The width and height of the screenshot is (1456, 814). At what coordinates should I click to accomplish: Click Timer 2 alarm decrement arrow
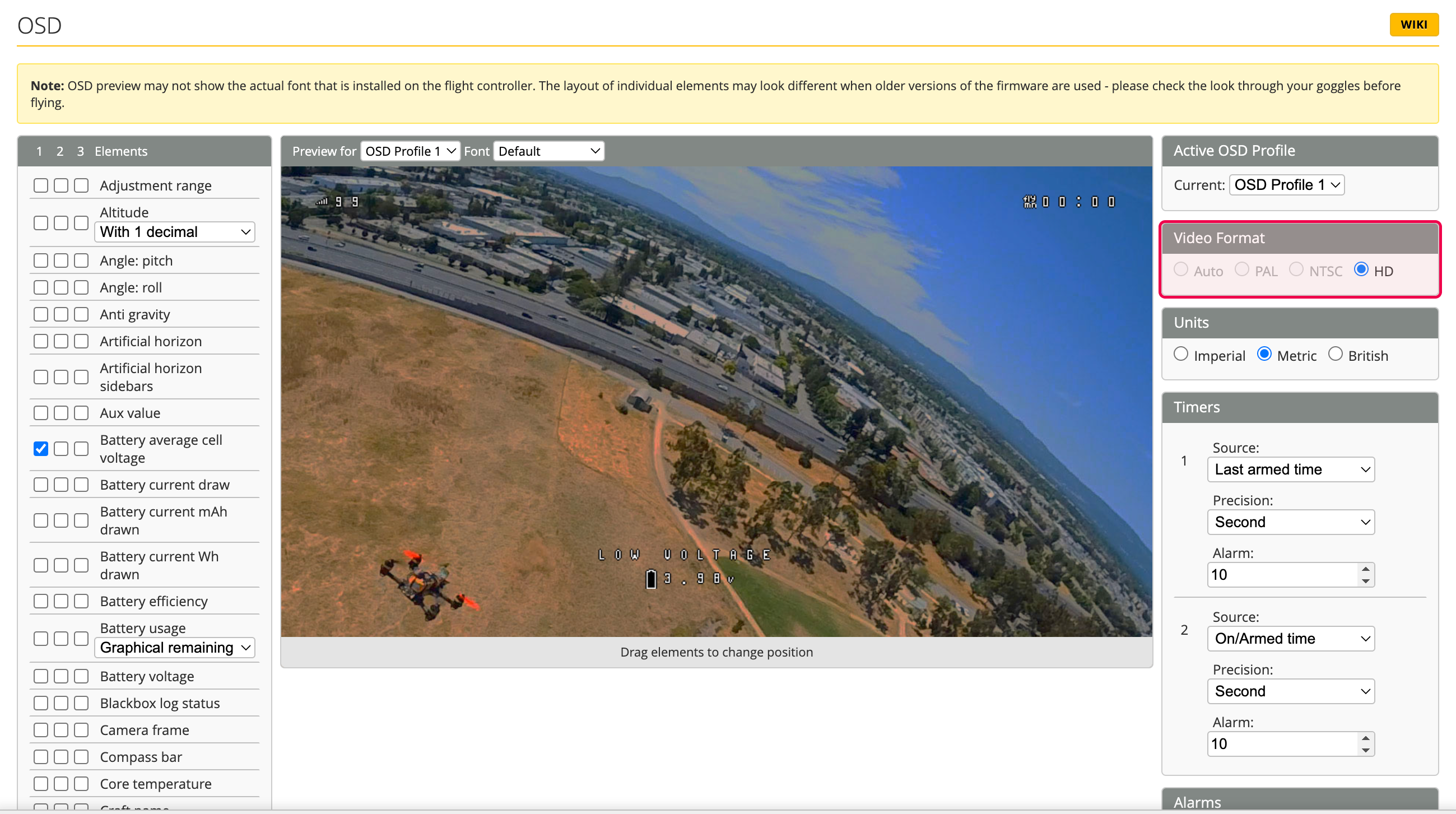[x=1366, y=750]
